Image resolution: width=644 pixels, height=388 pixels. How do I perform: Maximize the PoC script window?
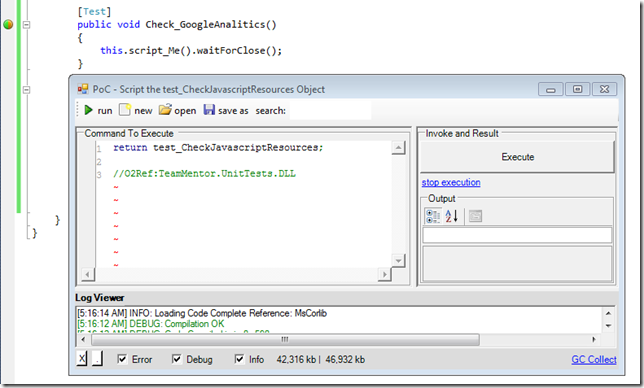pyautogui.click(x=577, y=89)
